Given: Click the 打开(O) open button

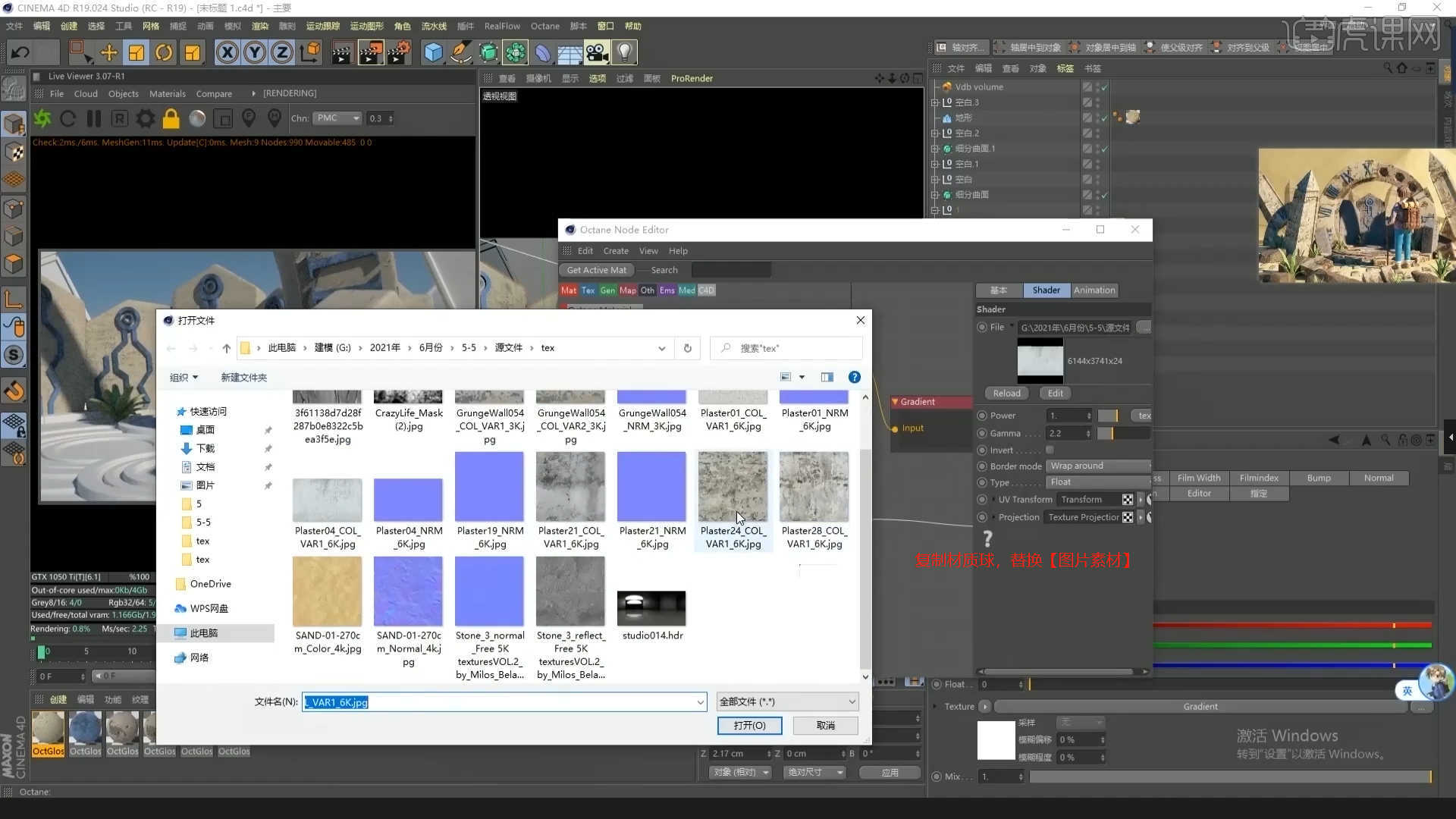Looking at the screenshot, I should point(748,725).
